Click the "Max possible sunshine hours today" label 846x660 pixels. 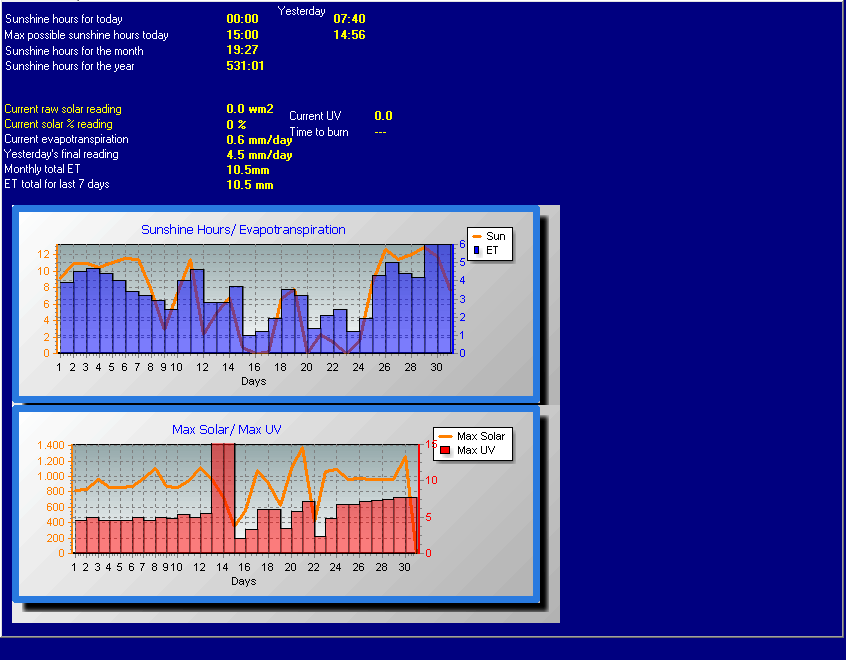[86, 35]
